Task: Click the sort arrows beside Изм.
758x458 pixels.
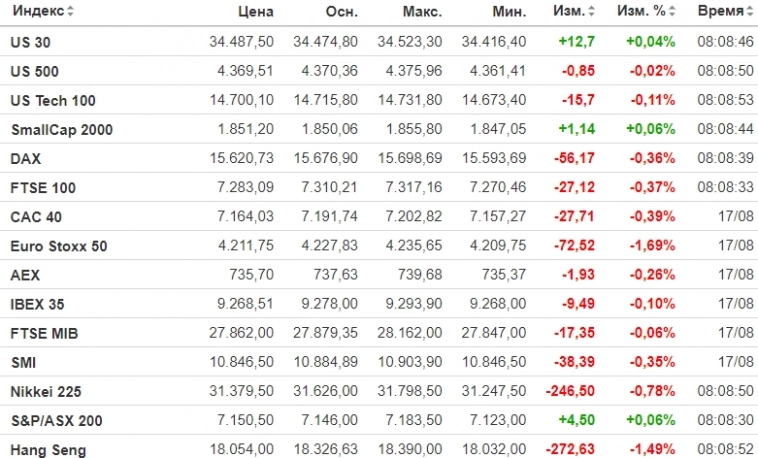Action: (591, 12)
